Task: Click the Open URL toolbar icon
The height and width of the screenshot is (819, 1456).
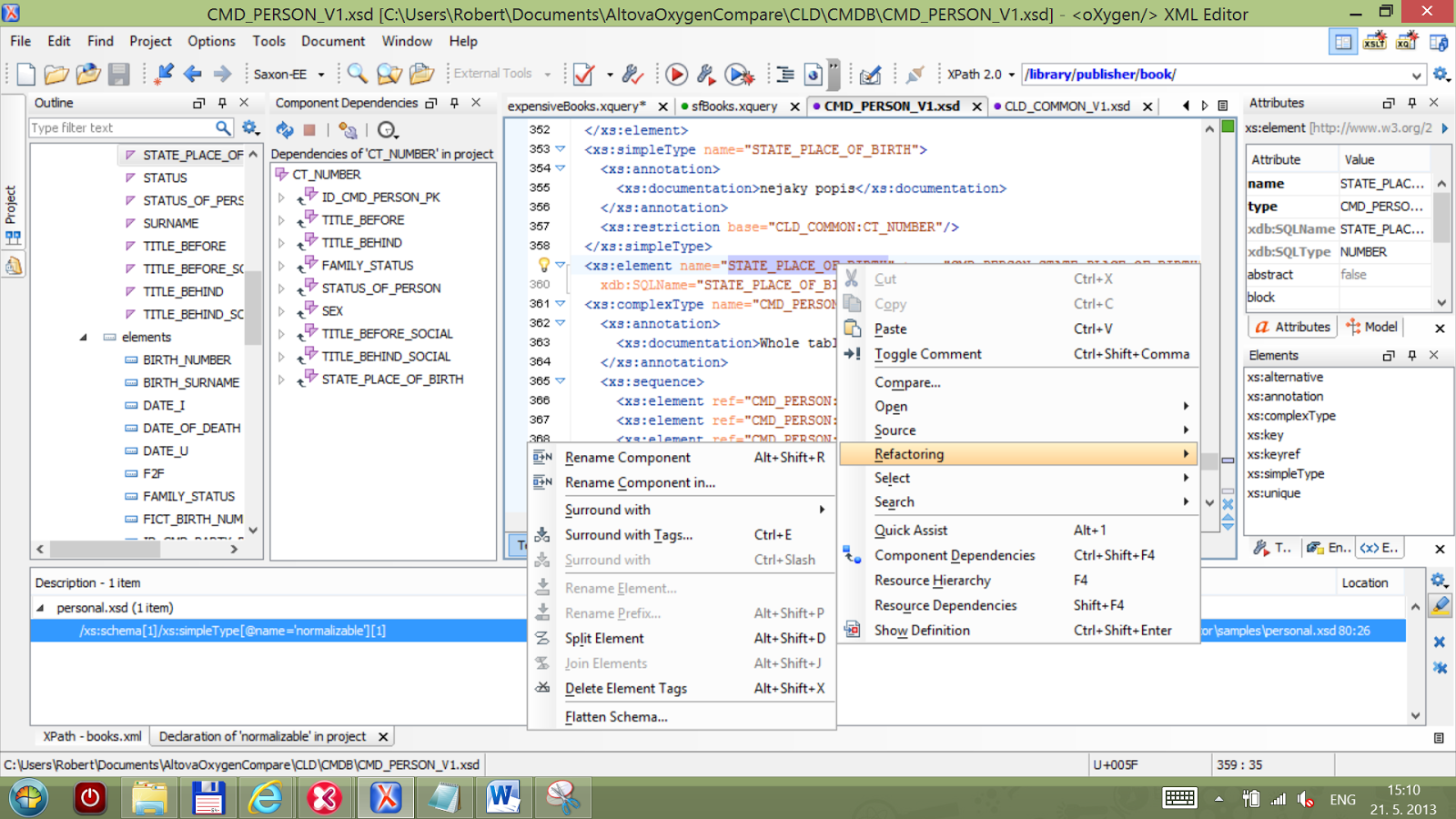Action: (88, 75)
